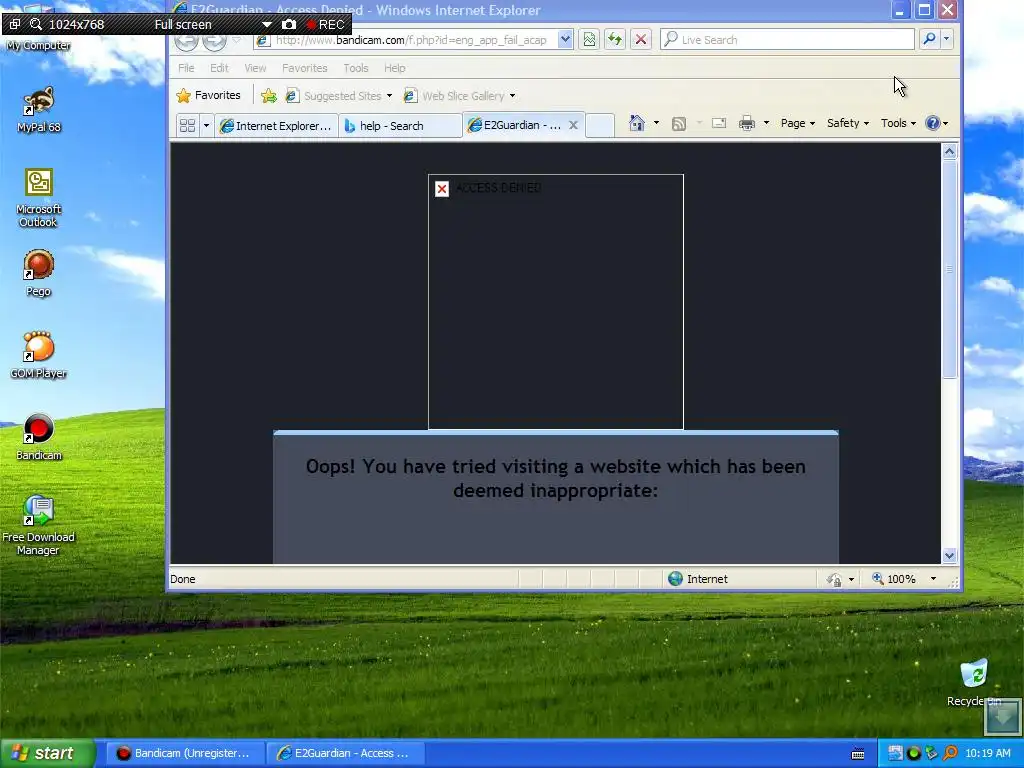The image size is (1024, 768).
Task: Open MyPal 68 desktop shortcut
Action: pyautogui.click(x=39, y=110)
